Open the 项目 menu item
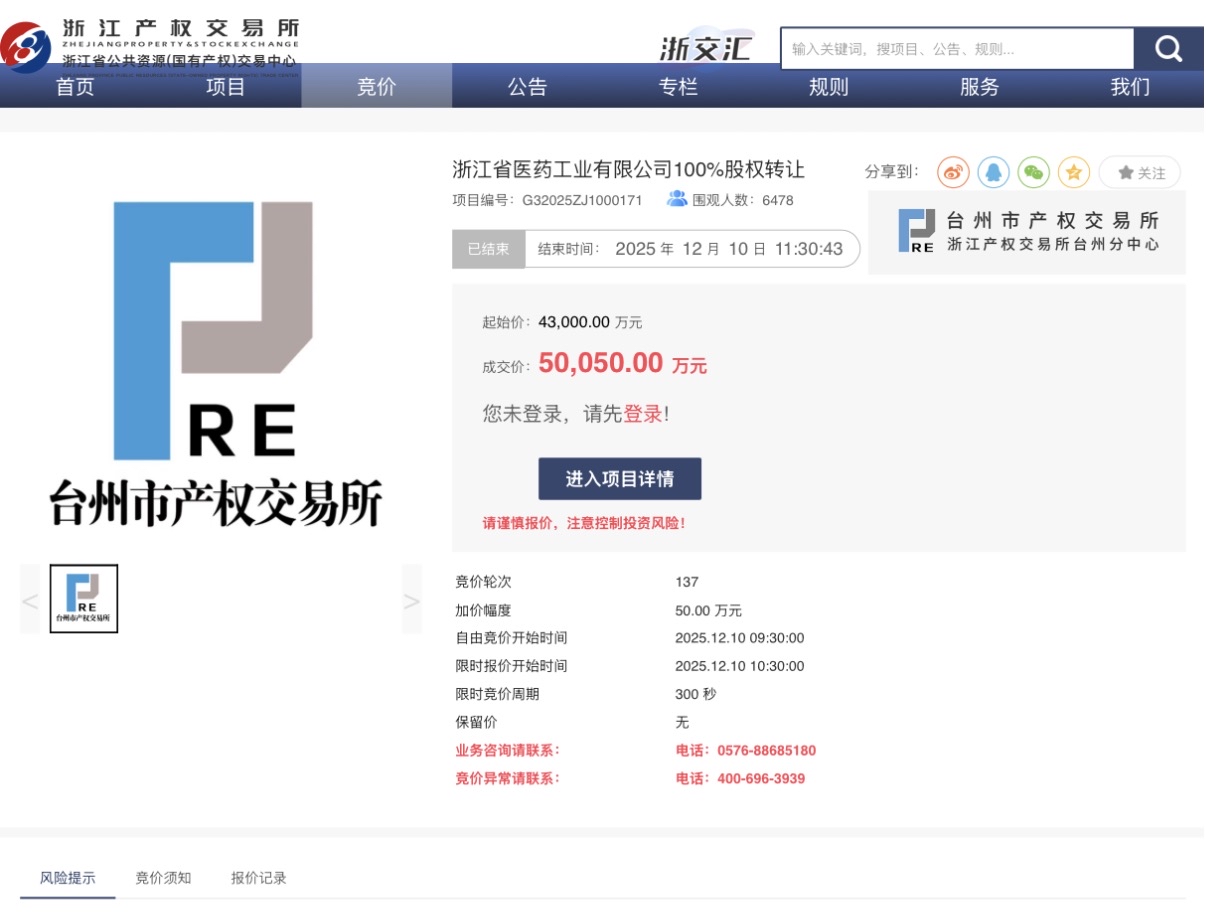Image resolution: width=1206 pixels, height=920 pixels. [225, 87]
